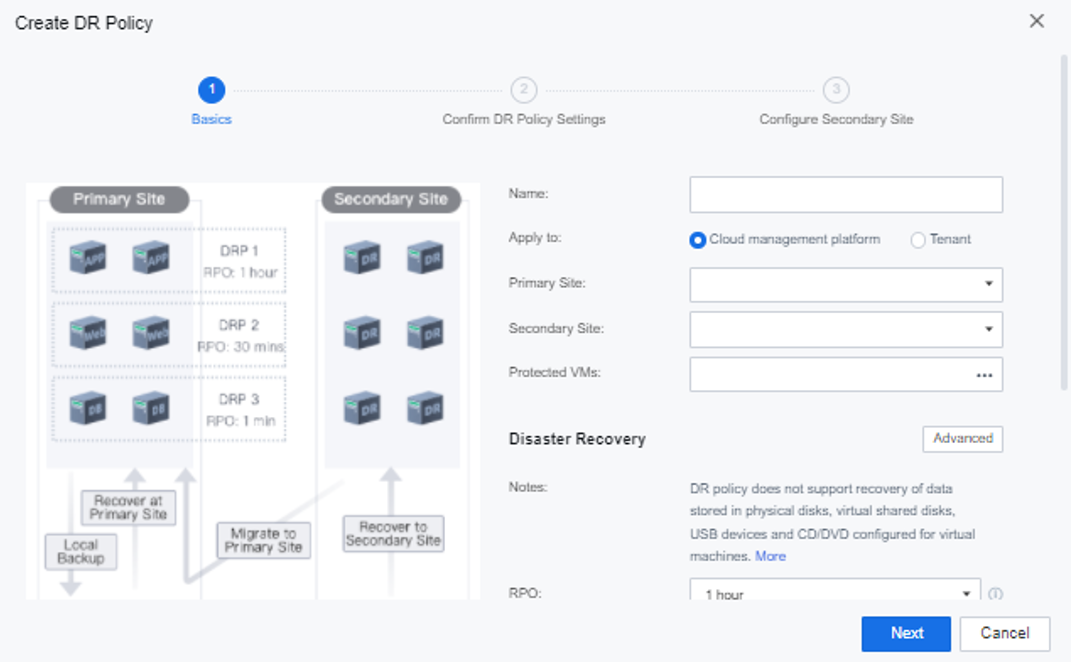1073x666 pixels.
Task: Select step 1 Basics circle
Action: (x=211, y=90)
